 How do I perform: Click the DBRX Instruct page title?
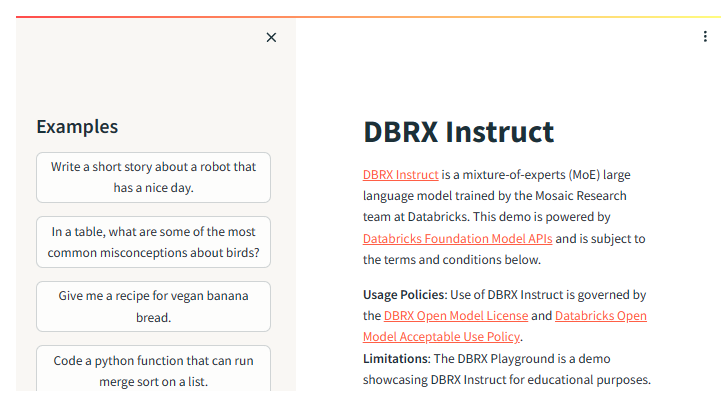click(x=458, y=132)
